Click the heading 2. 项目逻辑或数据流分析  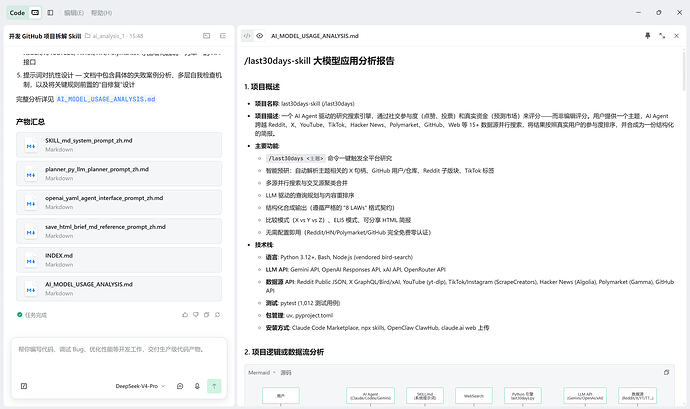(x=284, y=352)
